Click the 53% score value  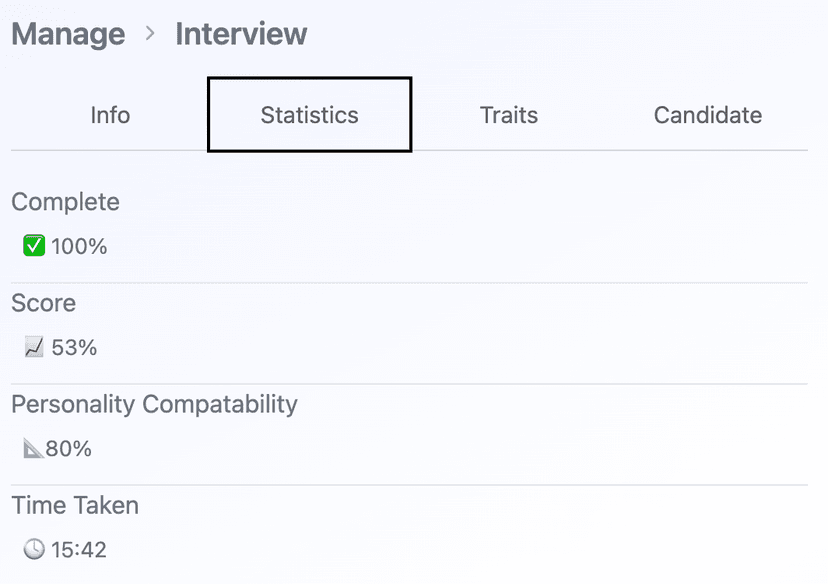coord(76,347)
